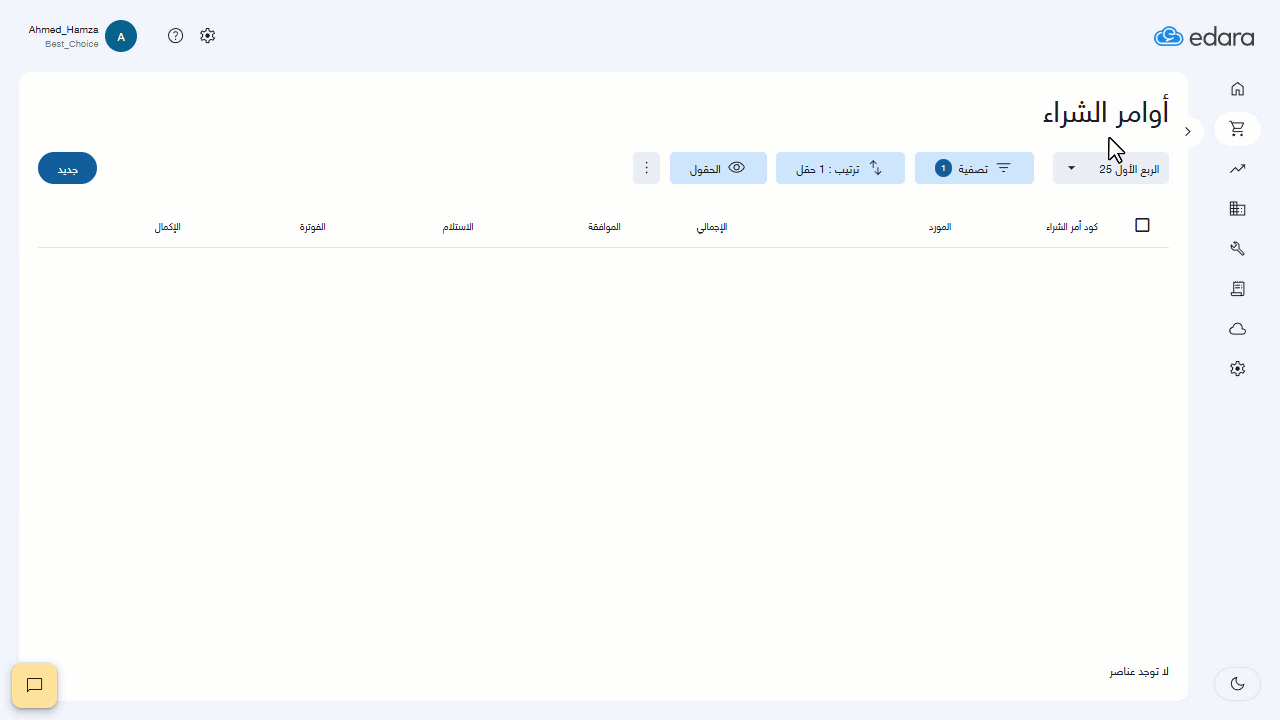The width and height of the screenshot is (1280, 720).
Task: Click the كود أمر الشراء column header
Action: tap(1072, 227)
